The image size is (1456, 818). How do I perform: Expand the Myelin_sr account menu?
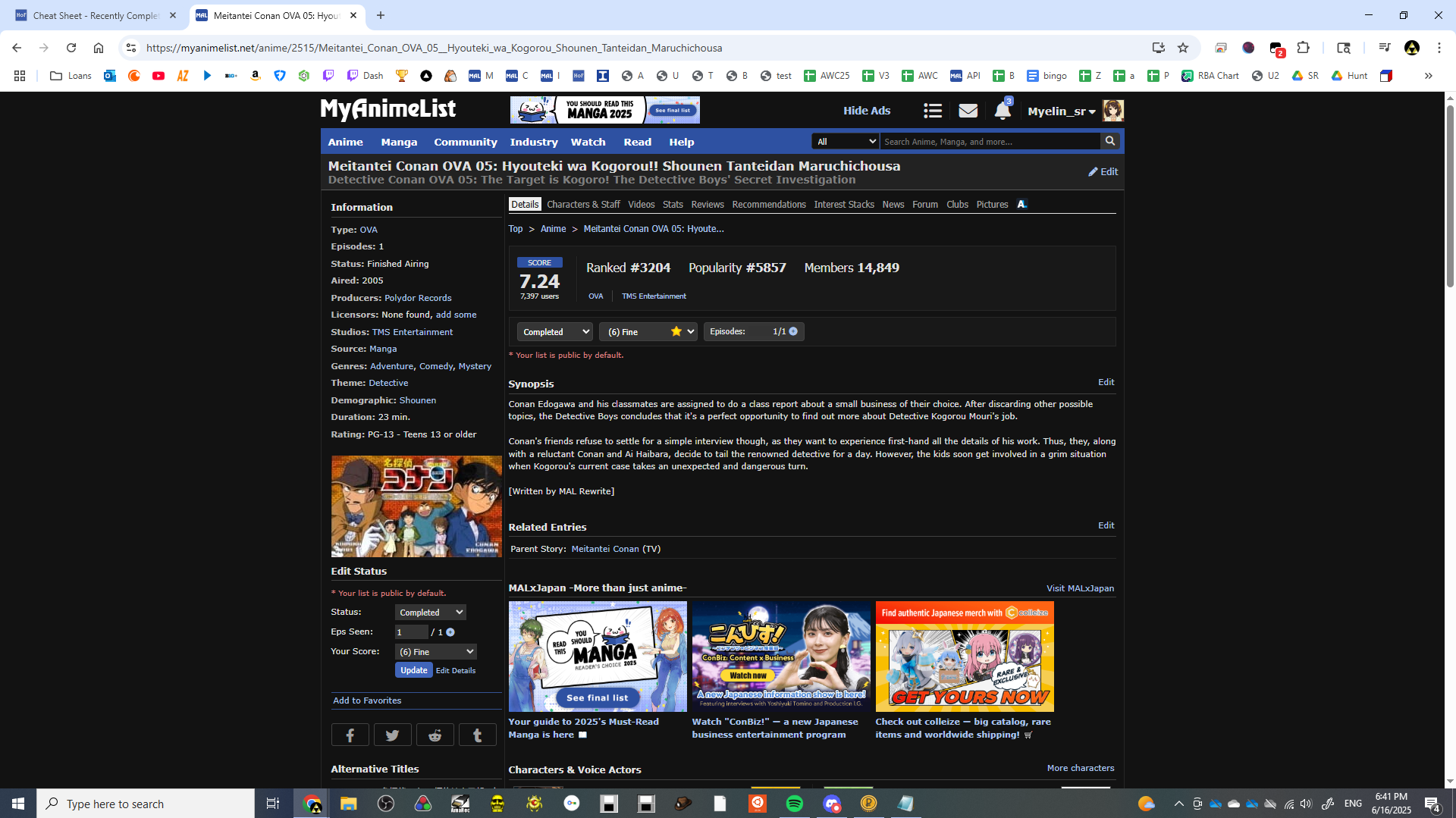pyautogui.click(x=1062, y=111)
